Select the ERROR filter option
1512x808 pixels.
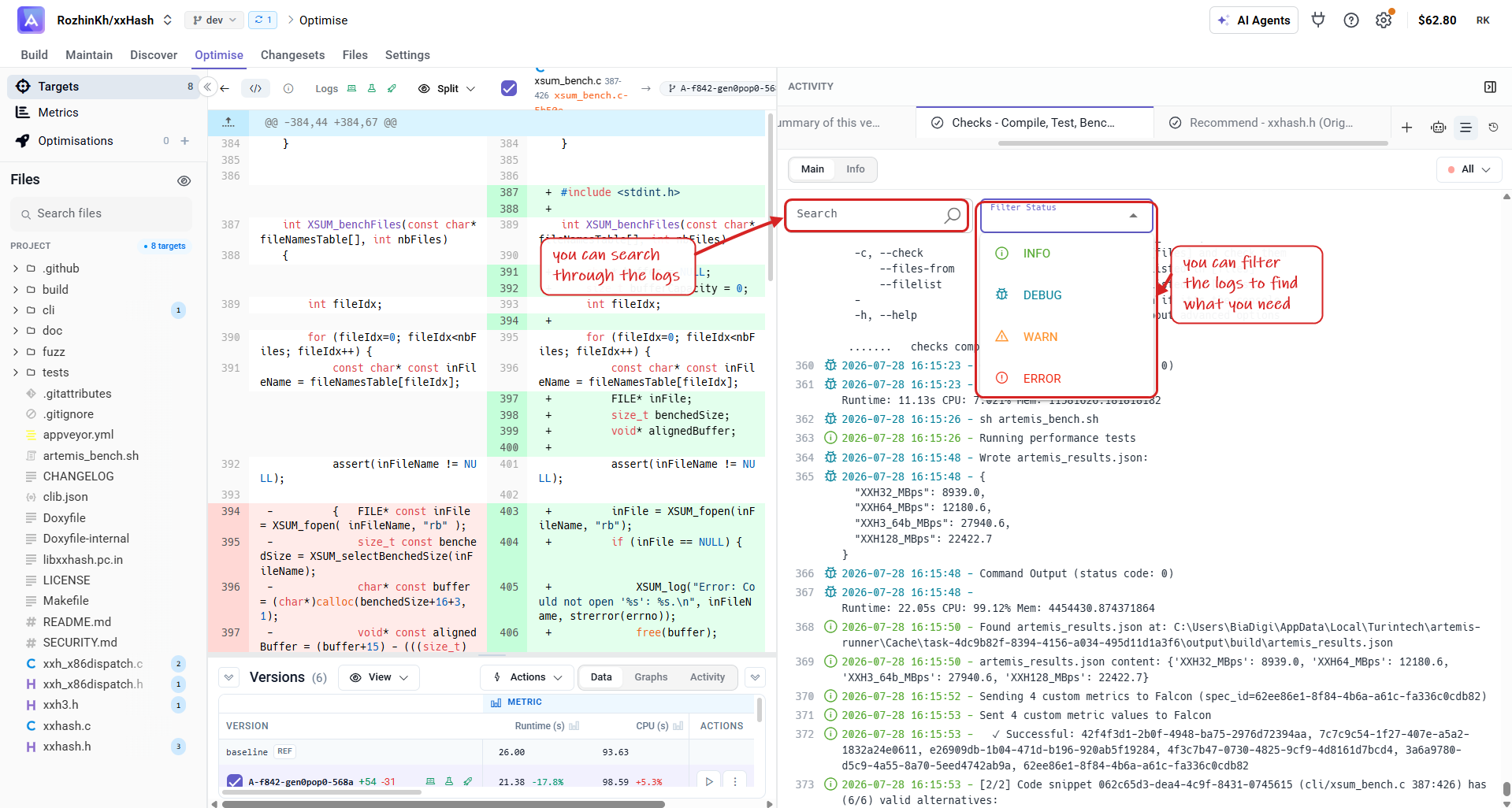[1066, 379]
